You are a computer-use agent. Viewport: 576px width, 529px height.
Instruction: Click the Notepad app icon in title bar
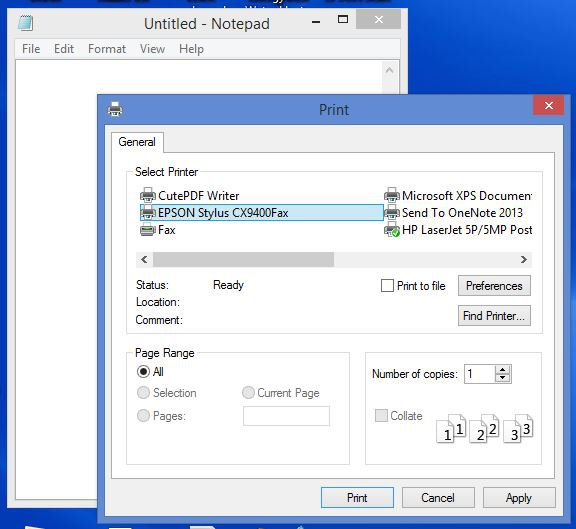click(x=25, y=23)
